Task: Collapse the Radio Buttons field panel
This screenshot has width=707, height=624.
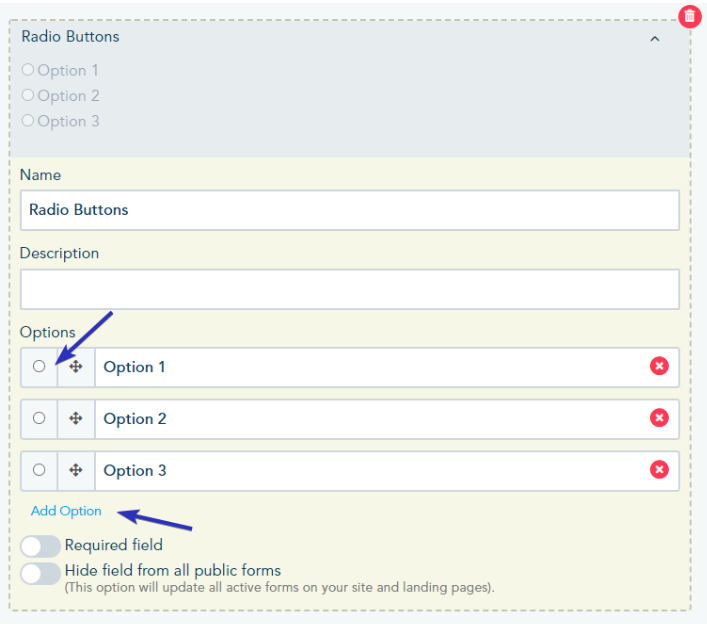Action: pos(655,39)
